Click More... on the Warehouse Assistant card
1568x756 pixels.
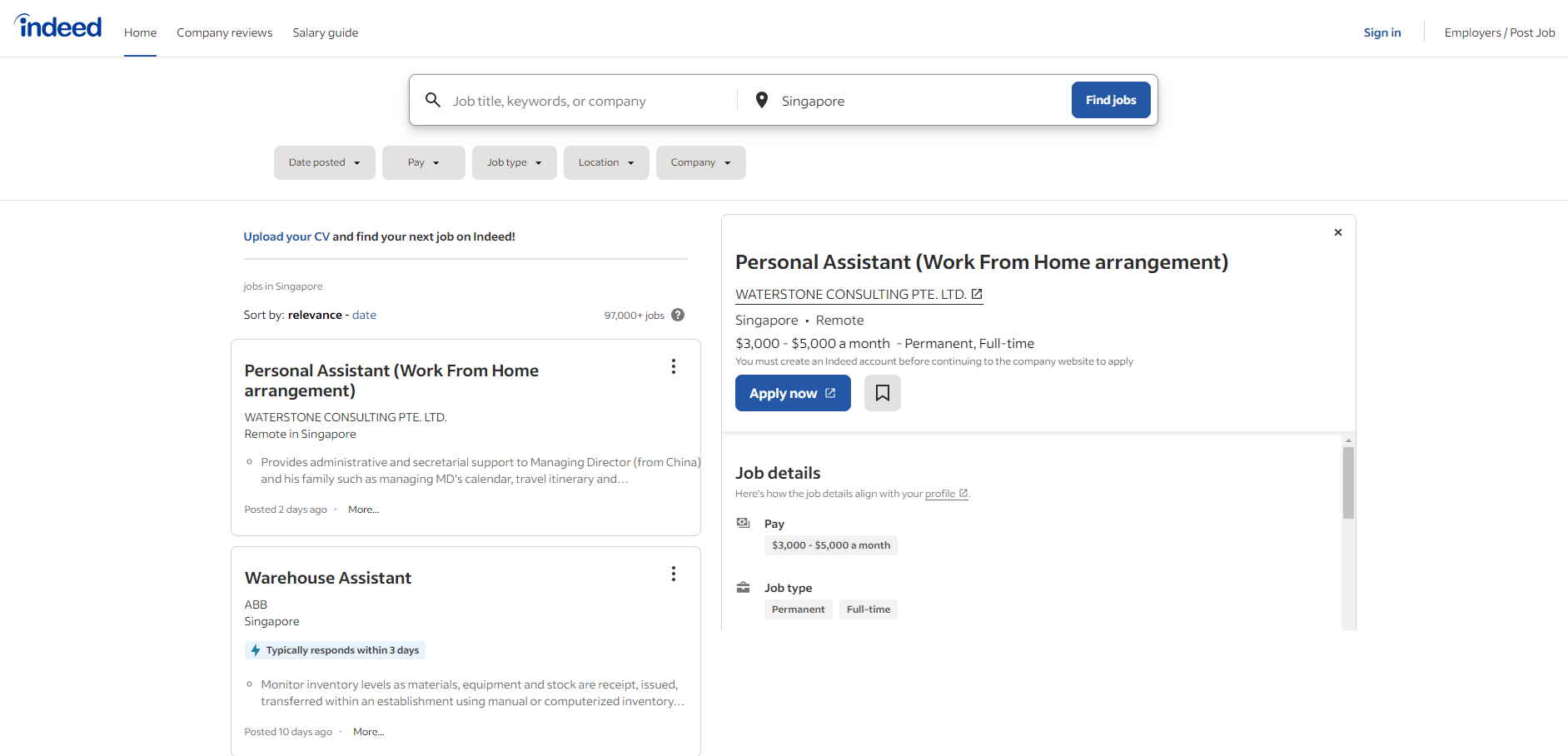(x=369, y=732)
